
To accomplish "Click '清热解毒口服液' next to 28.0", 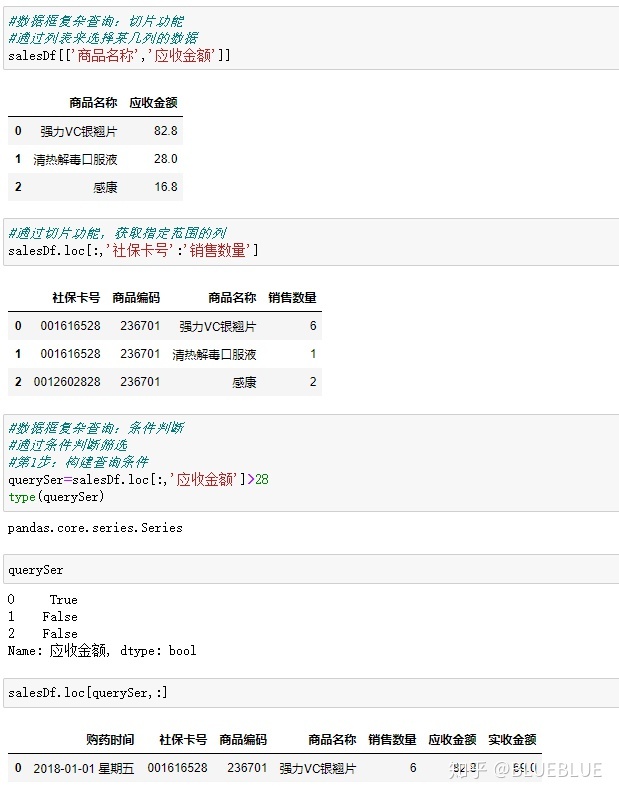I will pos(75,159).
